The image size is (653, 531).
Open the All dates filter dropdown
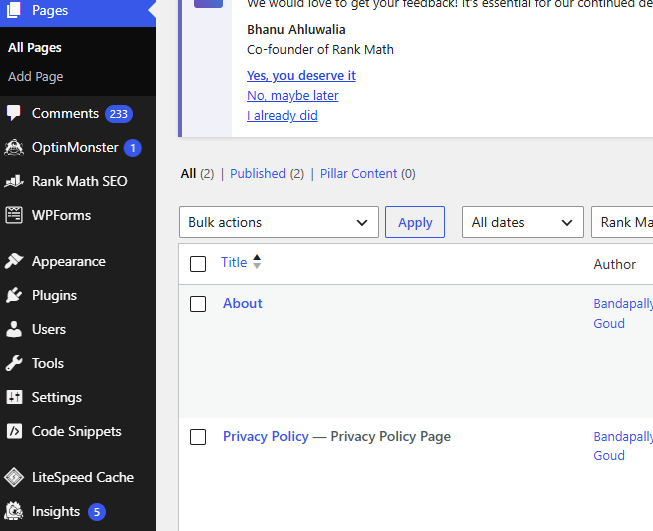(523, 222)
